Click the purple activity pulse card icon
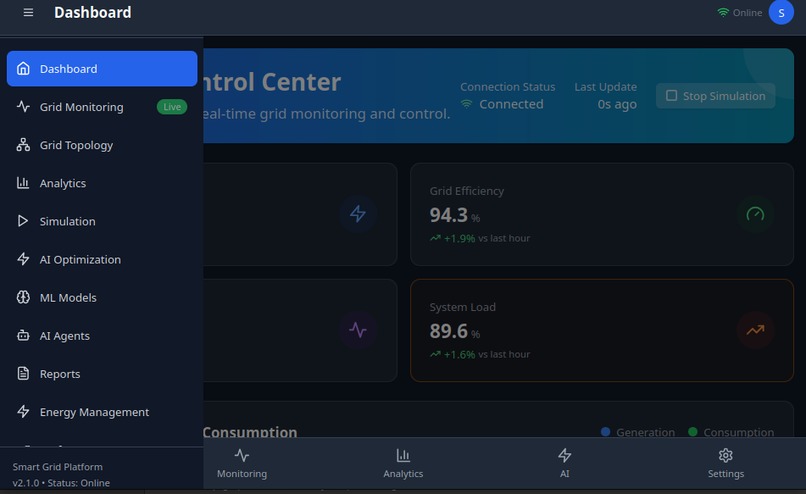 pos(358,330)
